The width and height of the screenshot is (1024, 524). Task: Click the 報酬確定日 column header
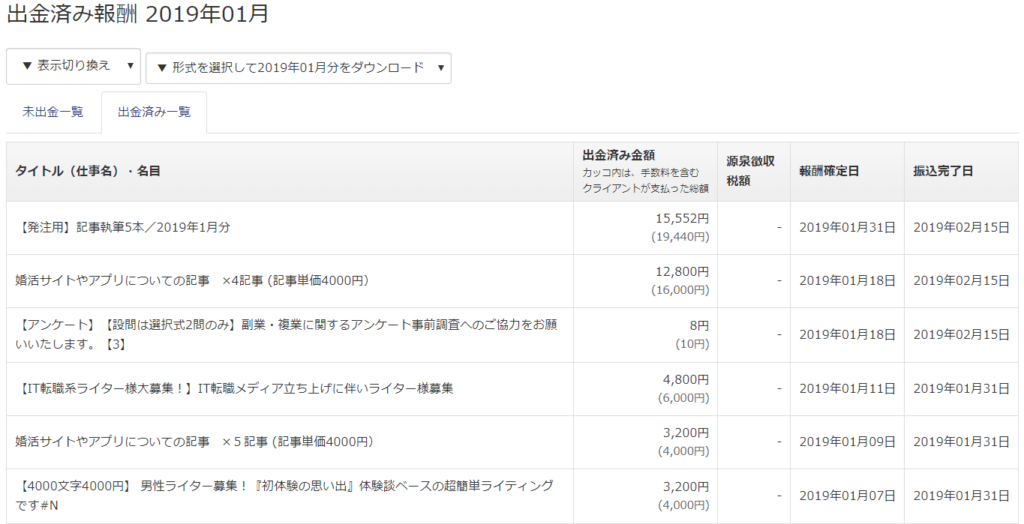tap(829, 171)
